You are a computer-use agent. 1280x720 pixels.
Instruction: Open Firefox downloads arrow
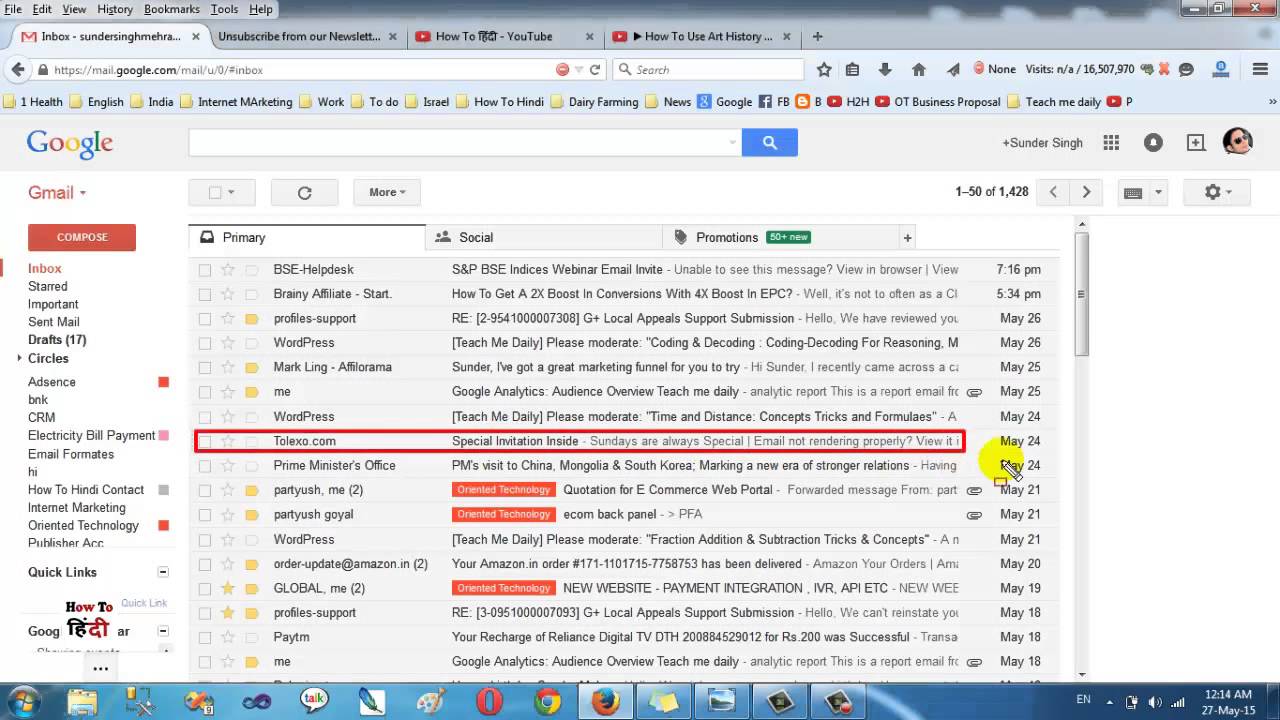(885, 70)
